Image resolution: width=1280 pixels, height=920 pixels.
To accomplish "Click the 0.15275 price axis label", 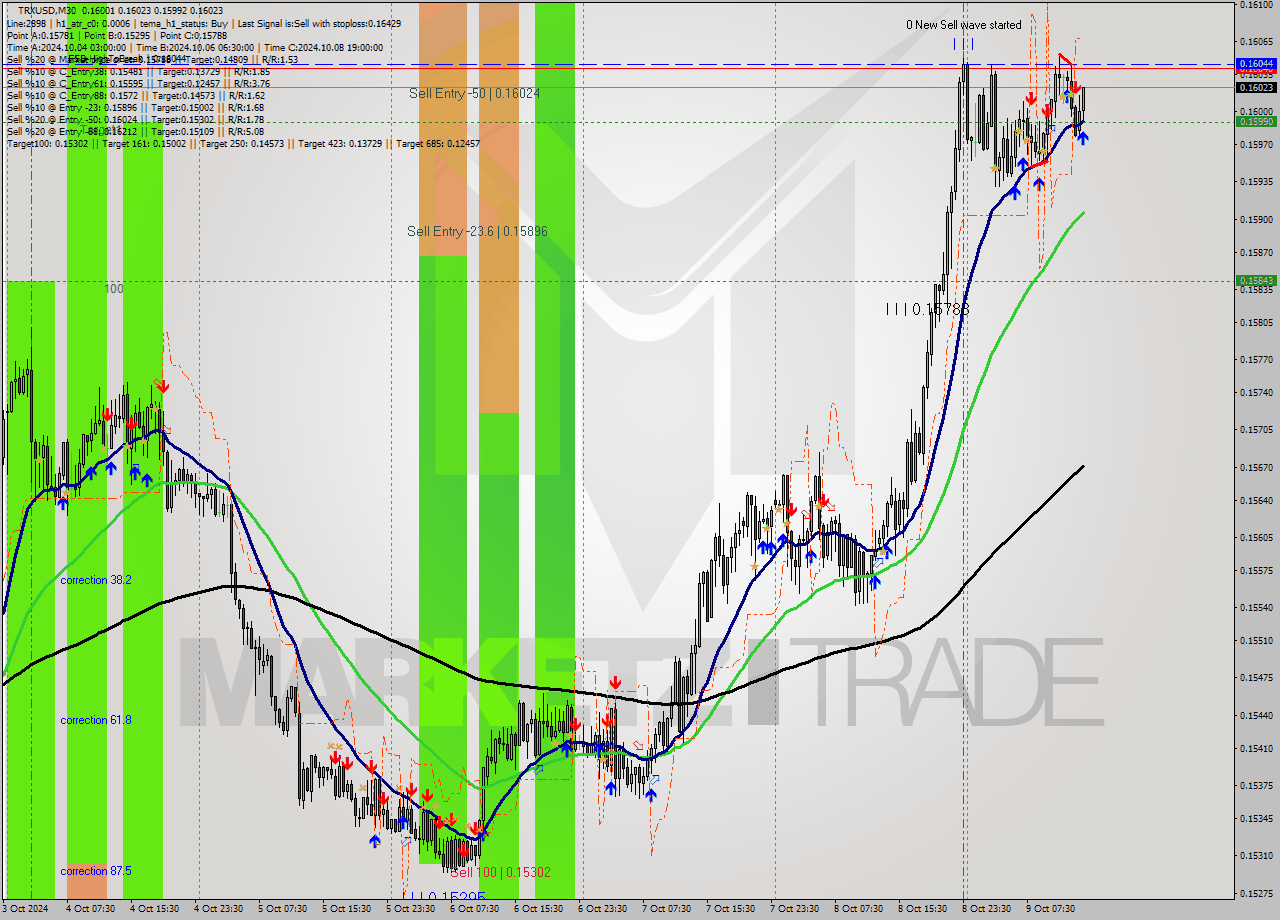I will coord(1257,893).
